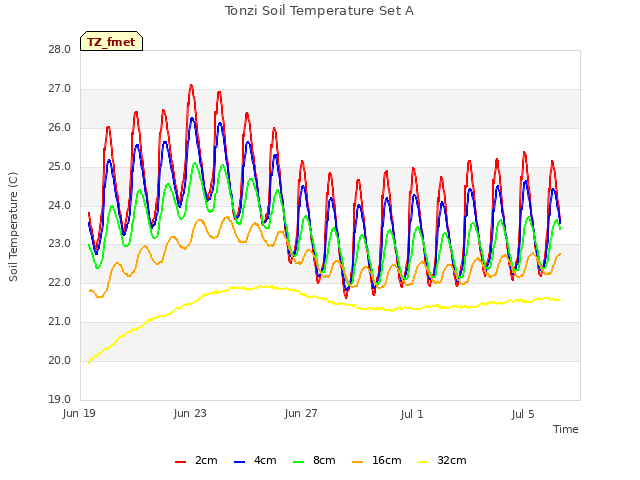Click the green 8cm legend swatch
Screen dimensions: 640x480
click(299, 462)
